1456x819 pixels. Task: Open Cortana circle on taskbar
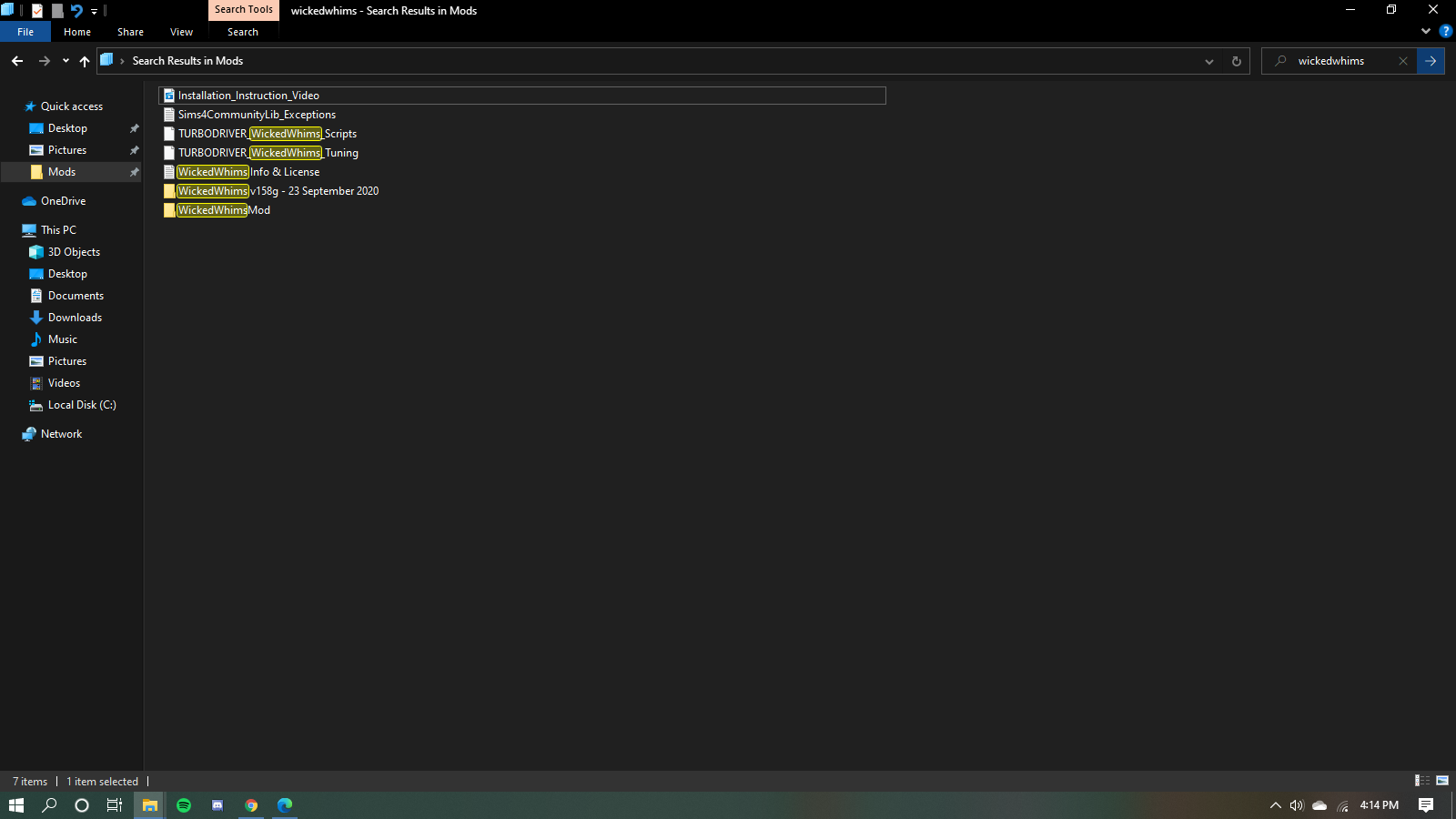82,805
